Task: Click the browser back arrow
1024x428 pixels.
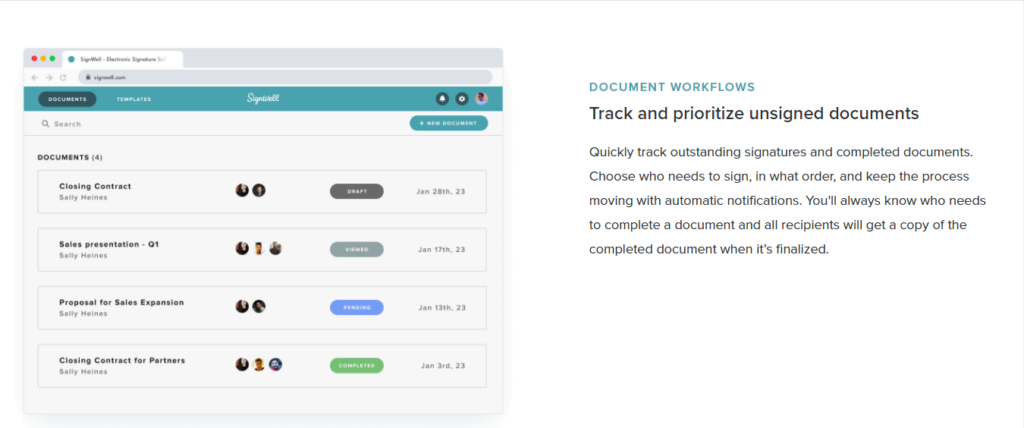Action: pos(35,77)
